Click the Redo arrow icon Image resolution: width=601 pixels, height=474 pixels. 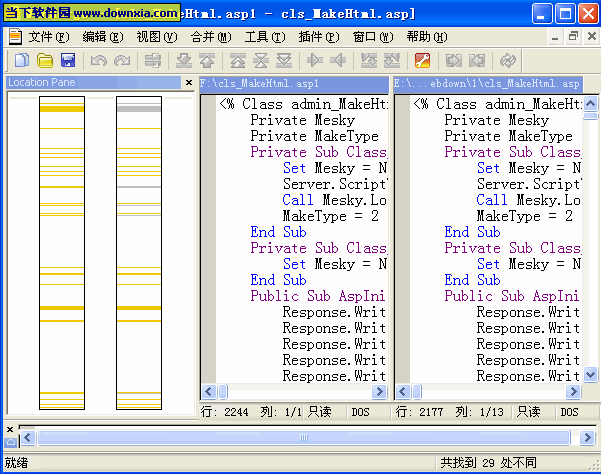122,61
